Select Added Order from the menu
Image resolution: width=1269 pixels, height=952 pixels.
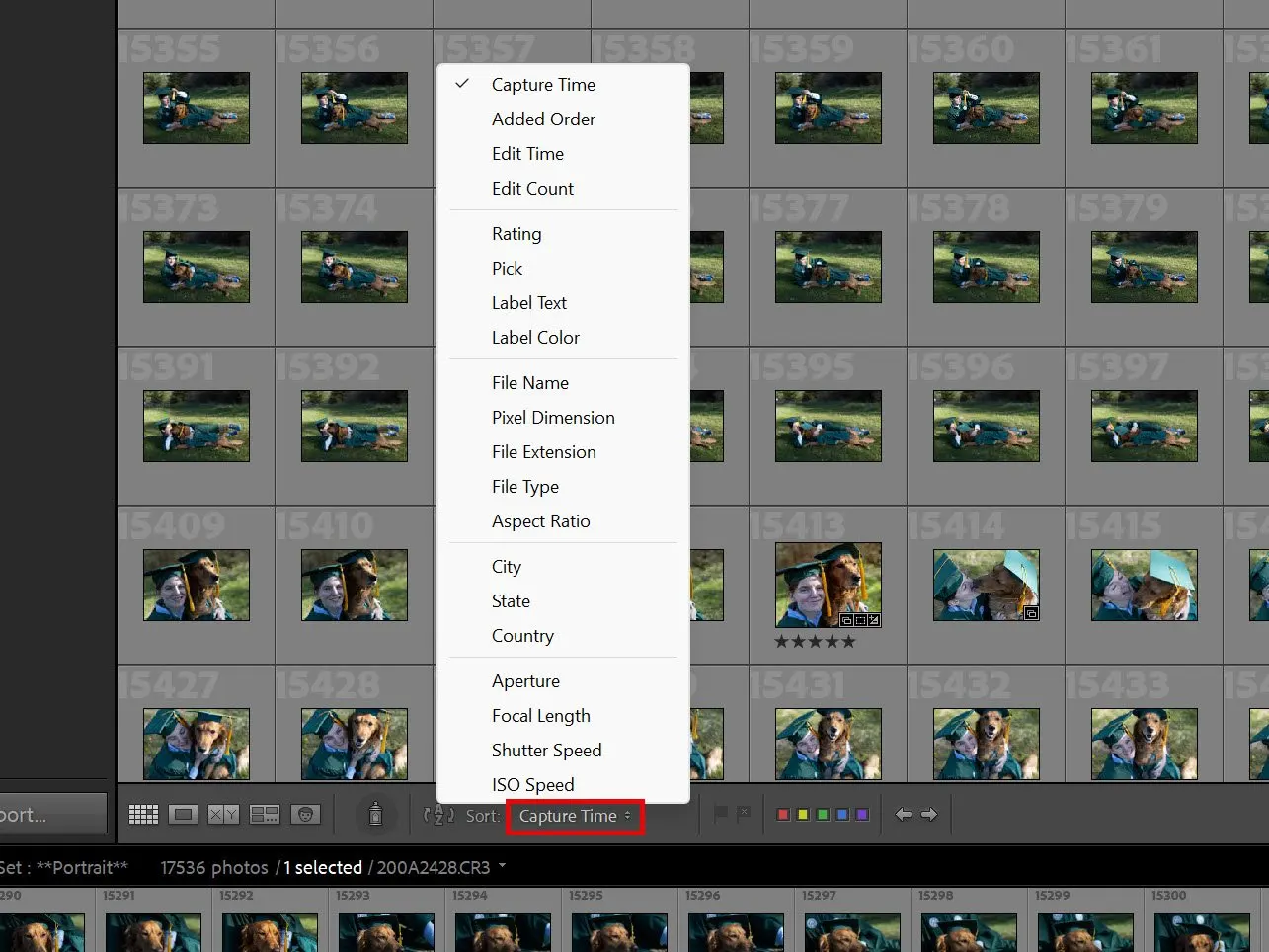[543, 119]
